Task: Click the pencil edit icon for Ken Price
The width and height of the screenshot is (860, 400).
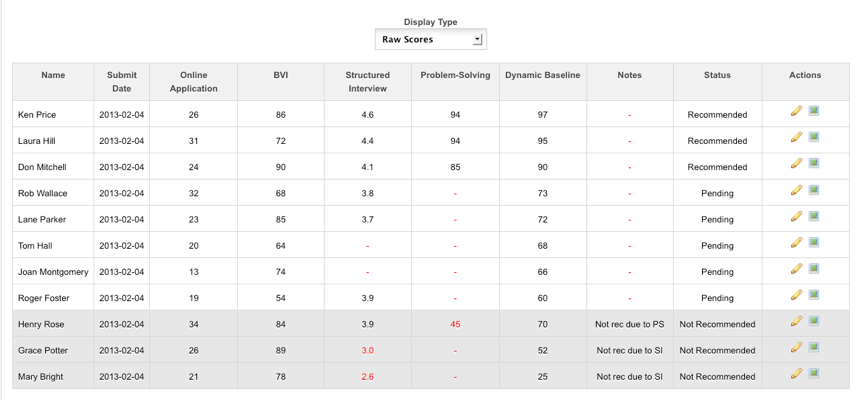Action: (x=796, y=110)
